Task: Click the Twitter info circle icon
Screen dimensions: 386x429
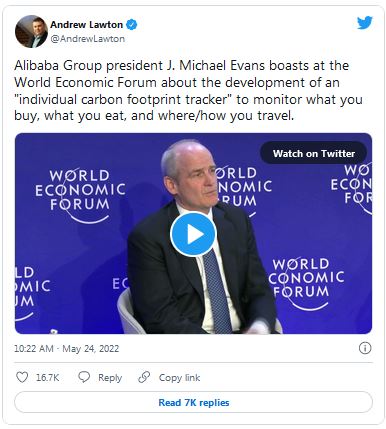Action: tap(365, 348)
